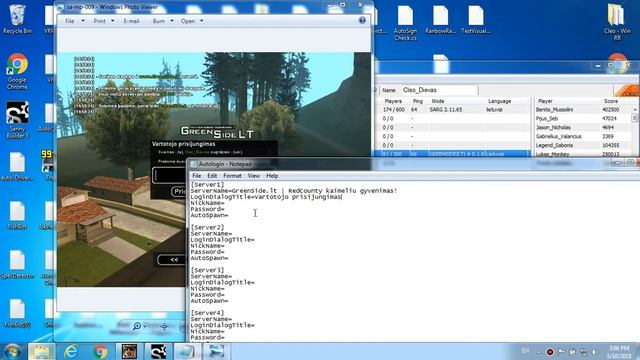Place cursor on Server1 Password= line
This screenshot has width=640, height=360.
click(207, 209)
